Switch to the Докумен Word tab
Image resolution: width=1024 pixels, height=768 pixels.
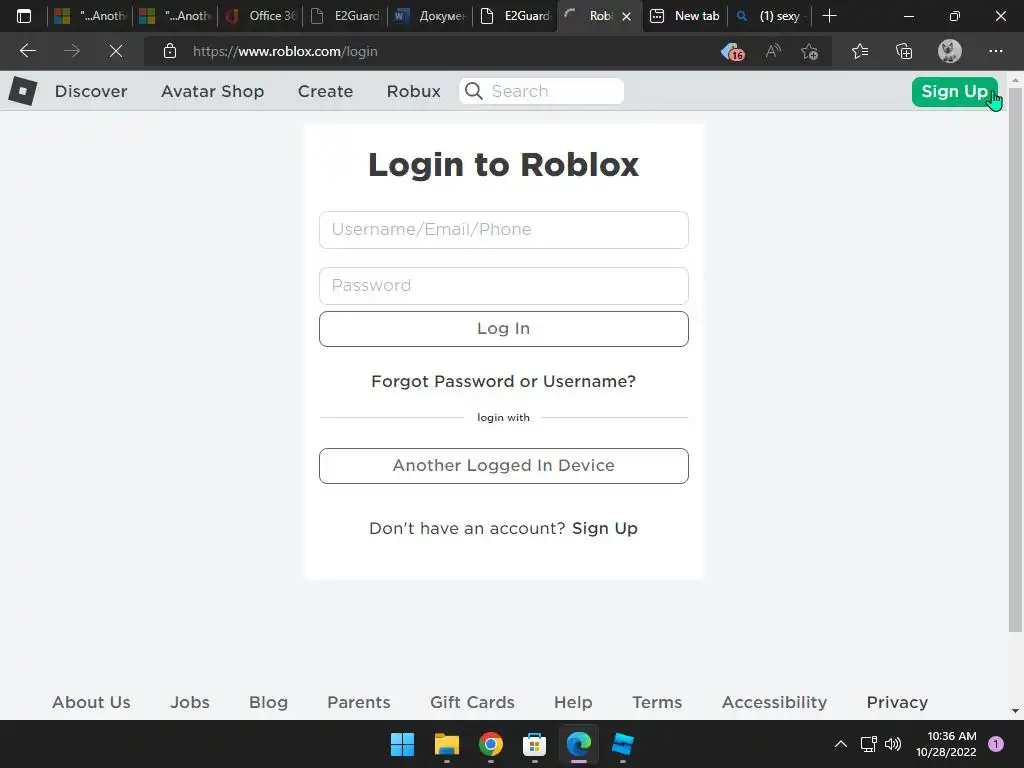click(430, 16)
